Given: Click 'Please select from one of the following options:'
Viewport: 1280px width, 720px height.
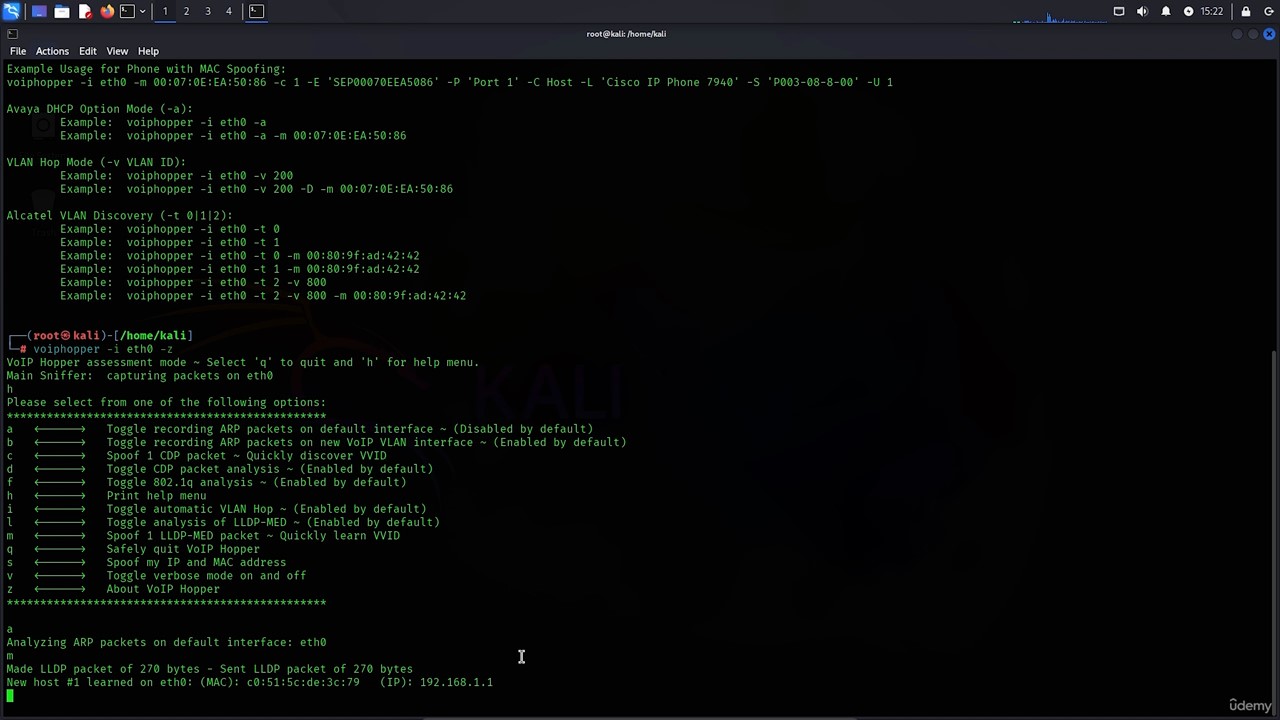Looking at the screenshot, I should 166,402.
